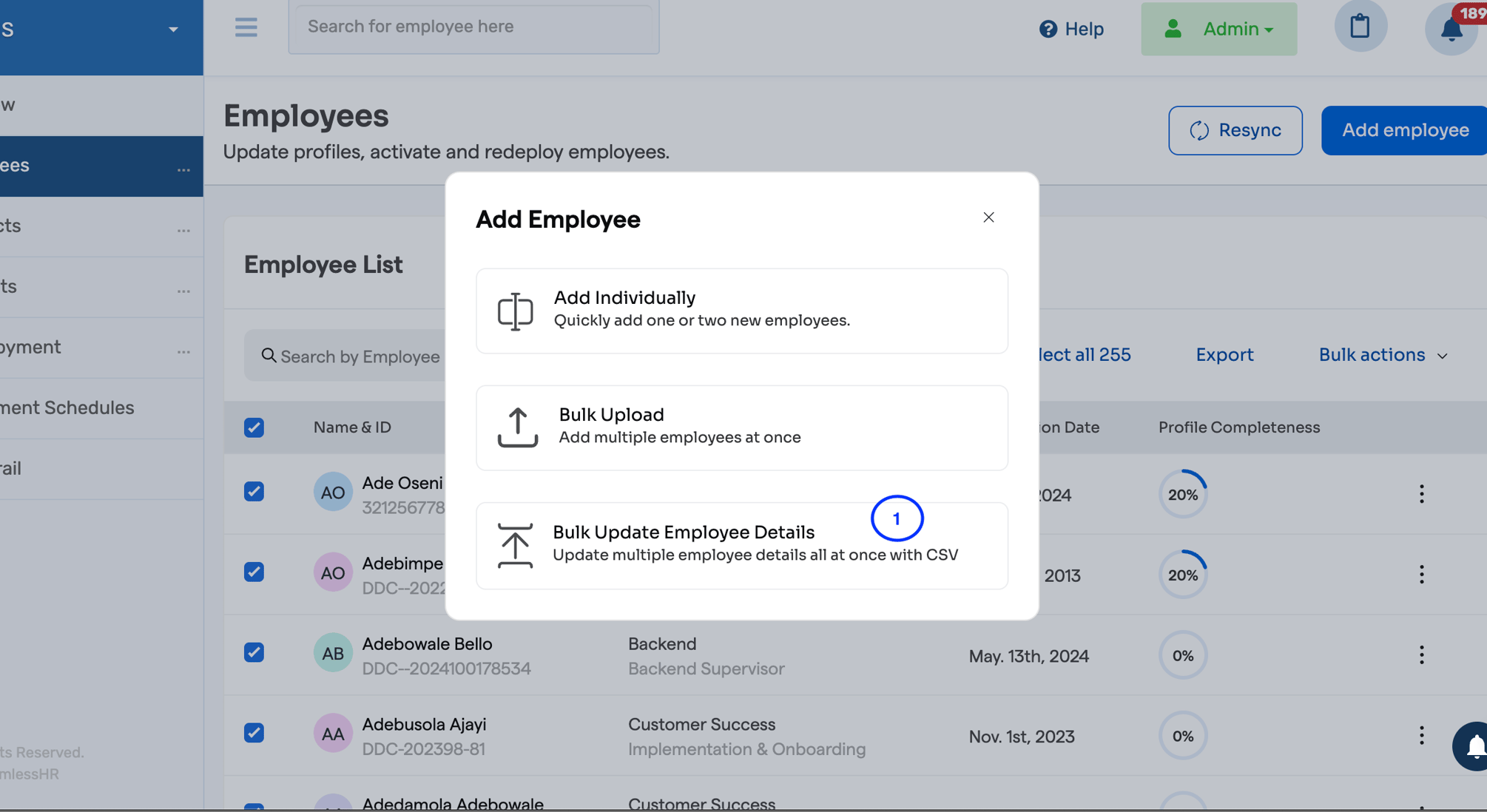Image resolution: width=1487 pixels, height=812 pixels.
Task: Open the three-dot menu for Adebimpe row
Action: [1421, 575]
